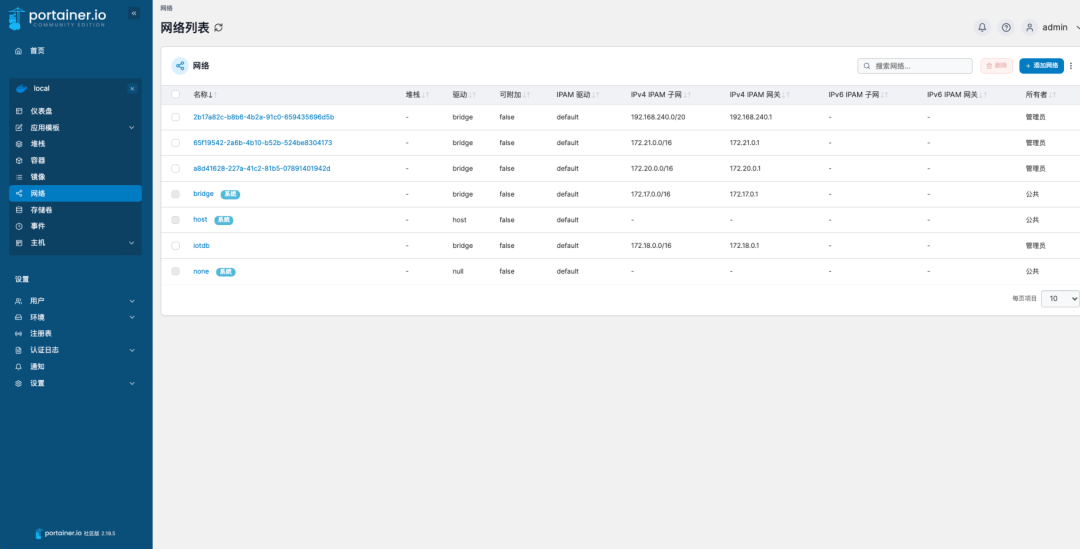Click the 添加网络 button
Image resolution: width=1080 pixels, height=549 pixels.
point(1041,66)
